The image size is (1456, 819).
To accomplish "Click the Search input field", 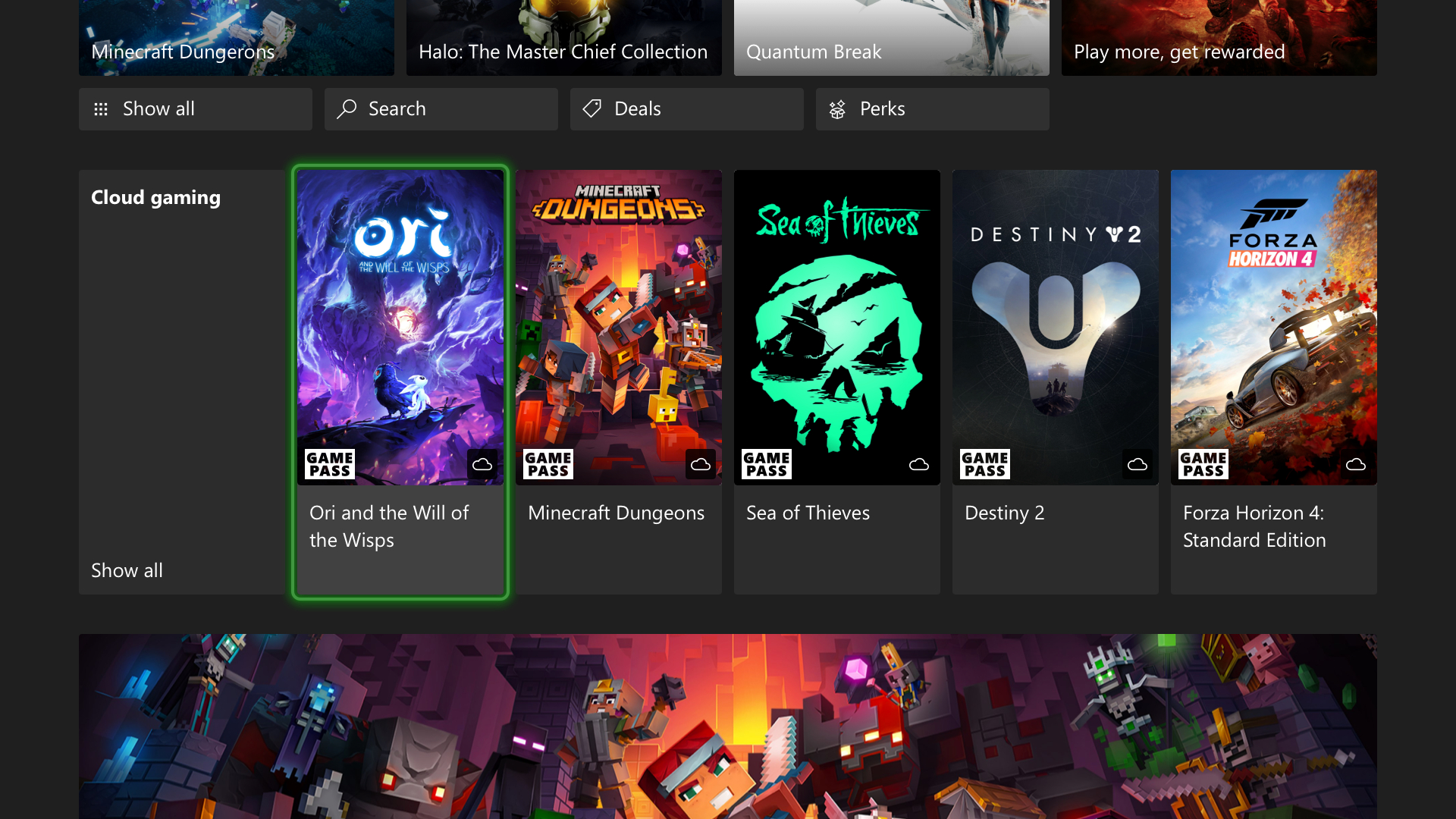I will [441, 108].
